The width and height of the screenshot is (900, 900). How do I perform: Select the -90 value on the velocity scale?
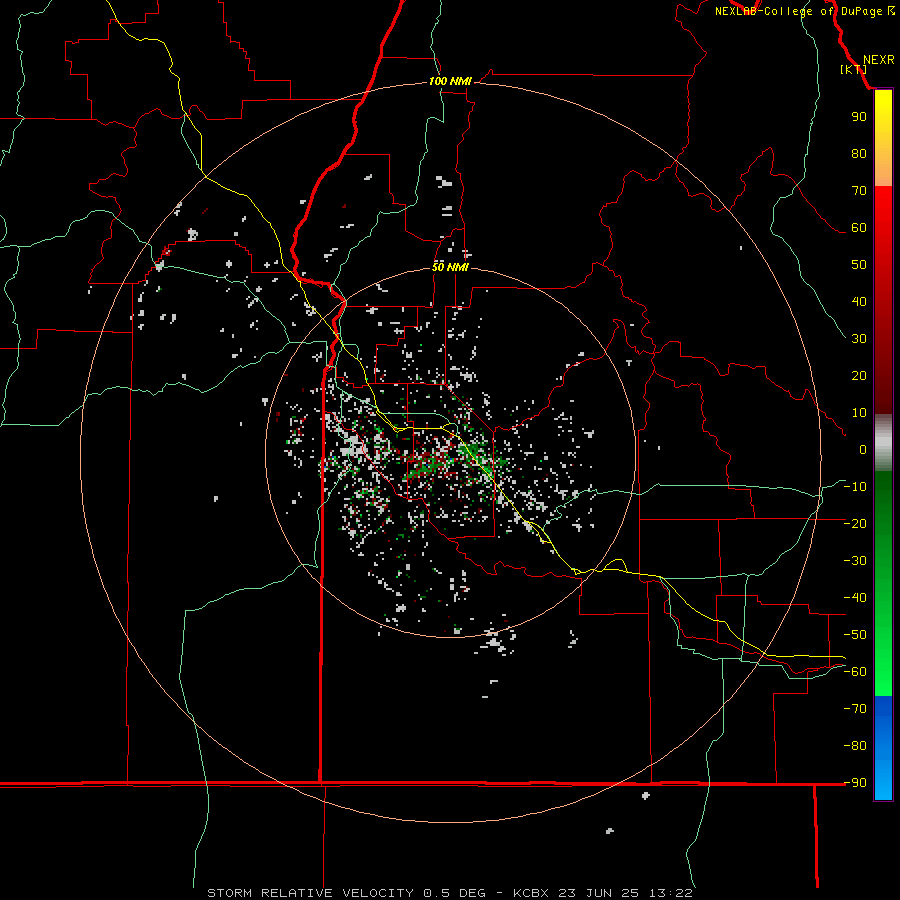tap(855, 783)
